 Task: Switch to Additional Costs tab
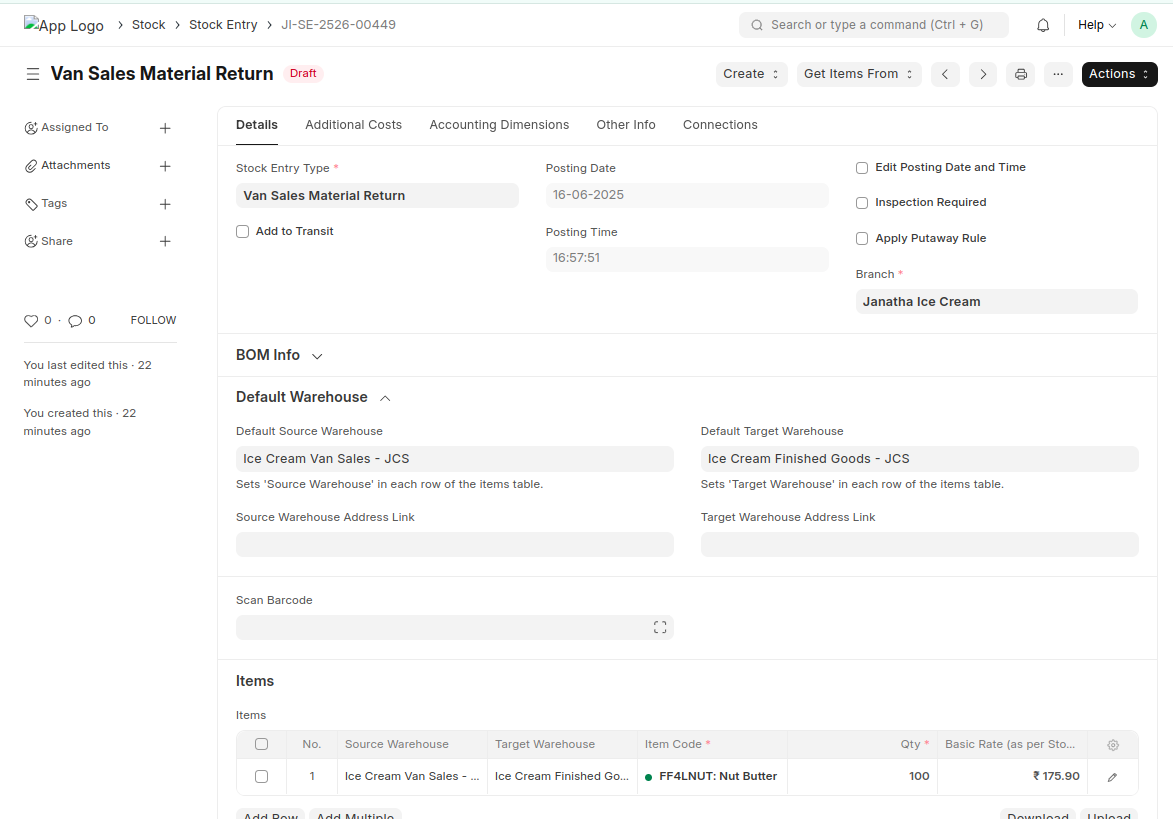(x=353, y=125)
